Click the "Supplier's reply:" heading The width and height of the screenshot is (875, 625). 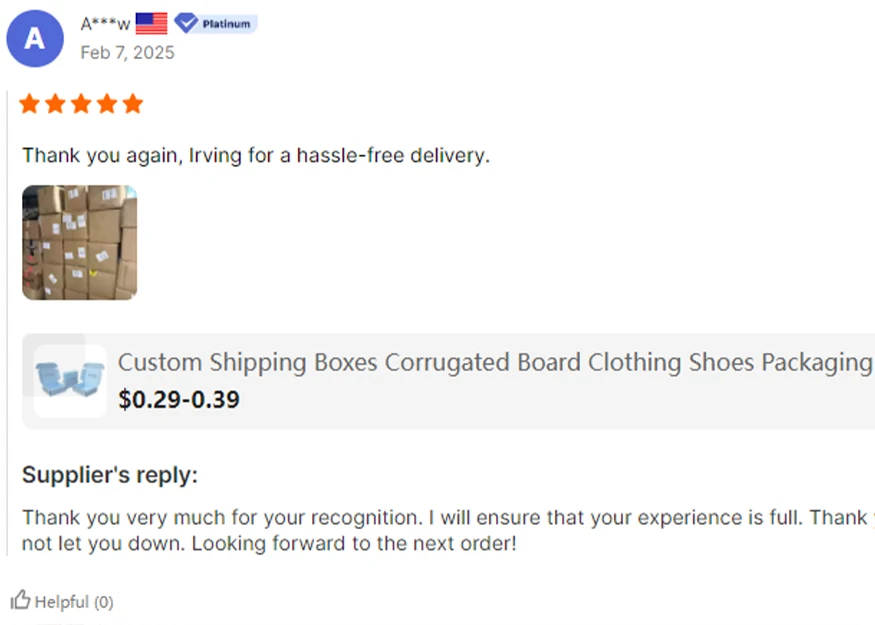coord(110,475)
